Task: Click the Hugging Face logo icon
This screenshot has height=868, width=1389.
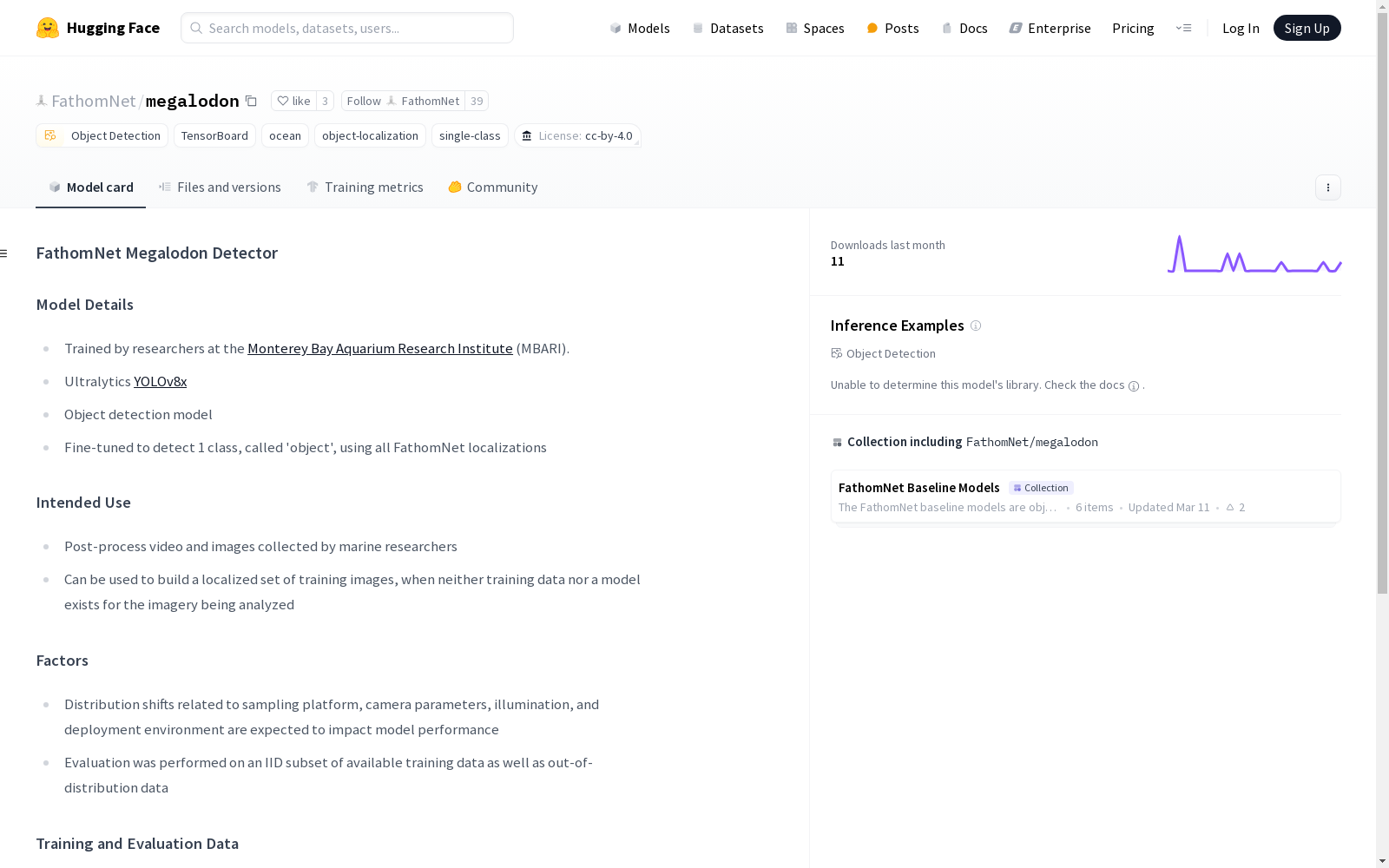Action: (x=48, y=28)
